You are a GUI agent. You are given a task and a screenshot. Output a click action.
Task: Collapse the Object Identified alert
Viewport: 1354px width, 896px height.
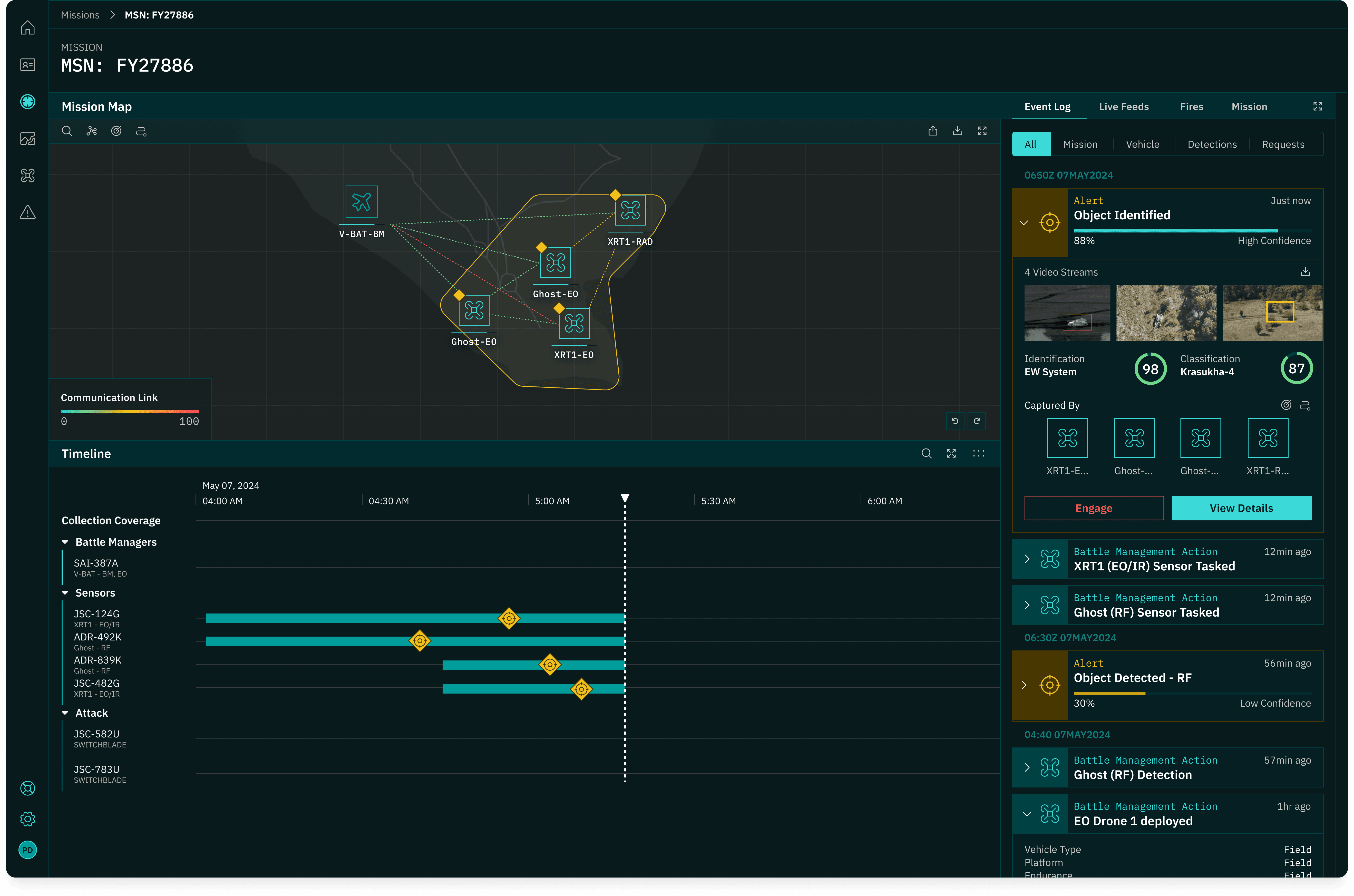1024,223
